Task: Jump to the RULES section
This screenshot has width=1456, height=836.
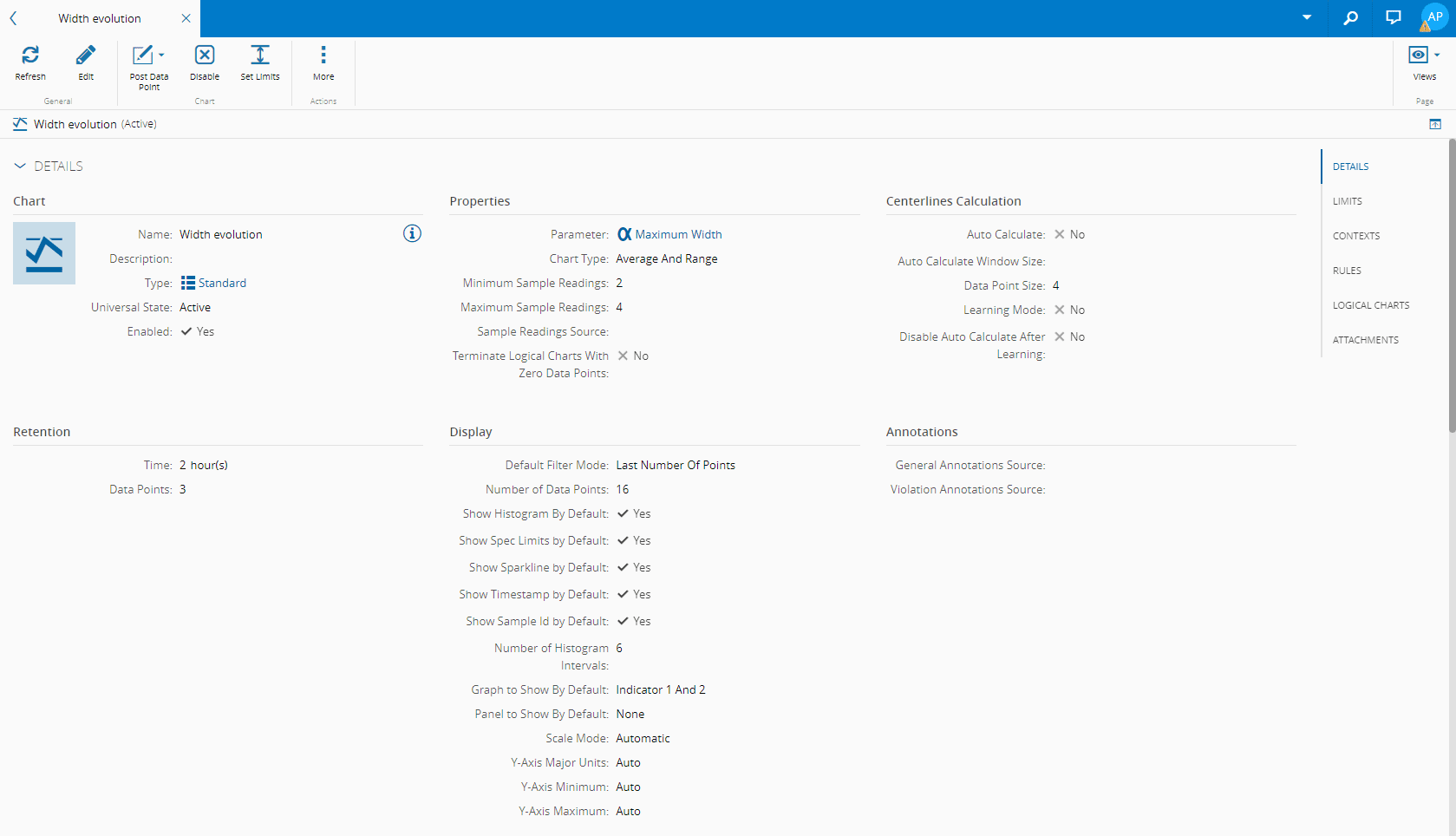Action: click(1347, 271)
